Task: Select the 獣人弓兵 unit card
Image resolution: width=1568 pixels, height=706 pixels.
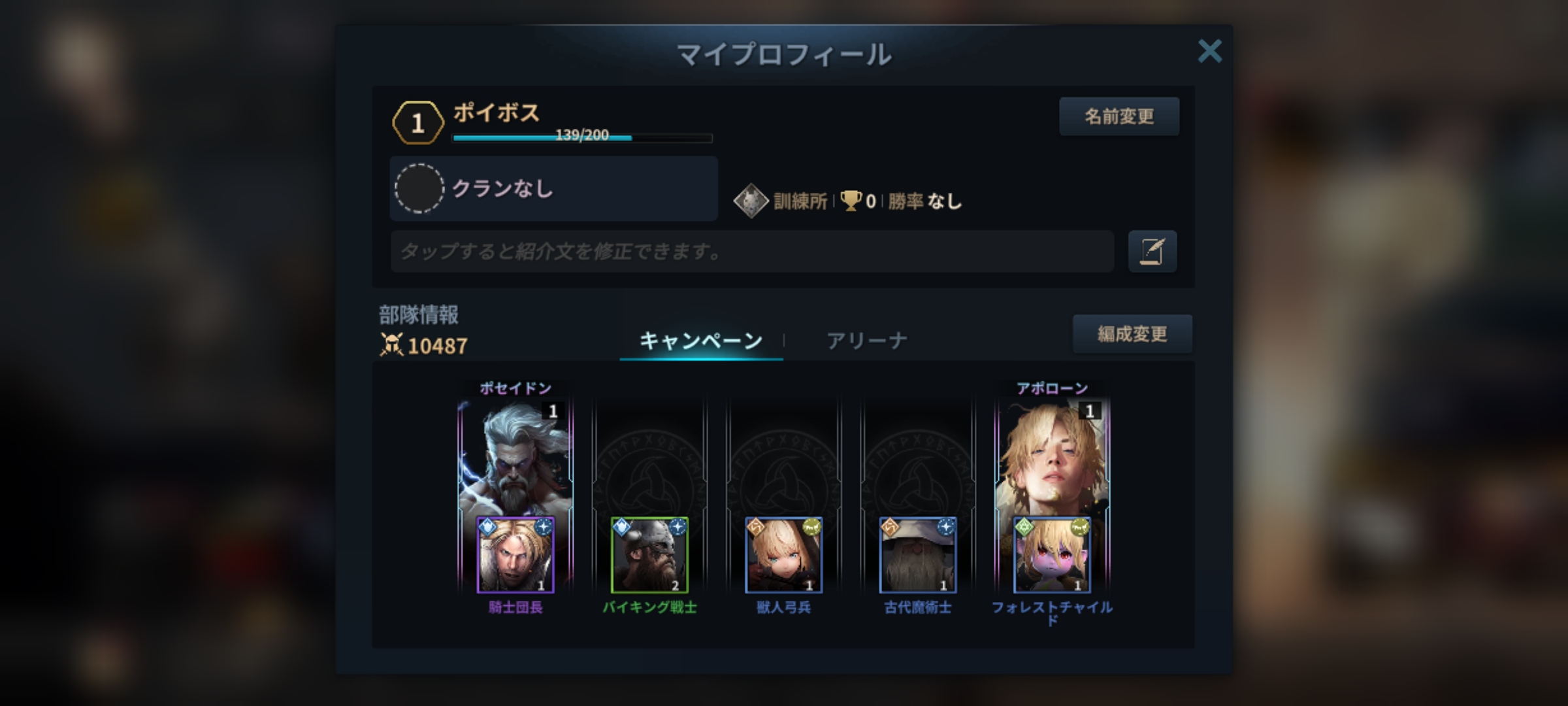Action: coord(784,555)
